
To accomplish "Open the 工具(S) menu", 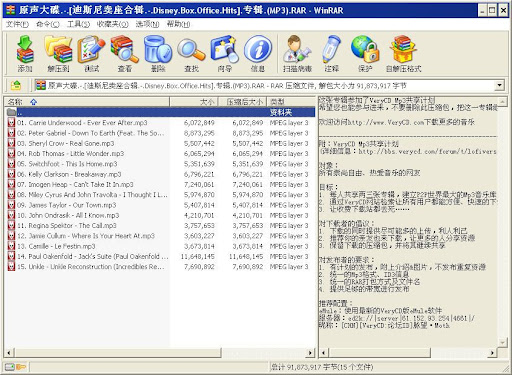I will coord(78,24).
